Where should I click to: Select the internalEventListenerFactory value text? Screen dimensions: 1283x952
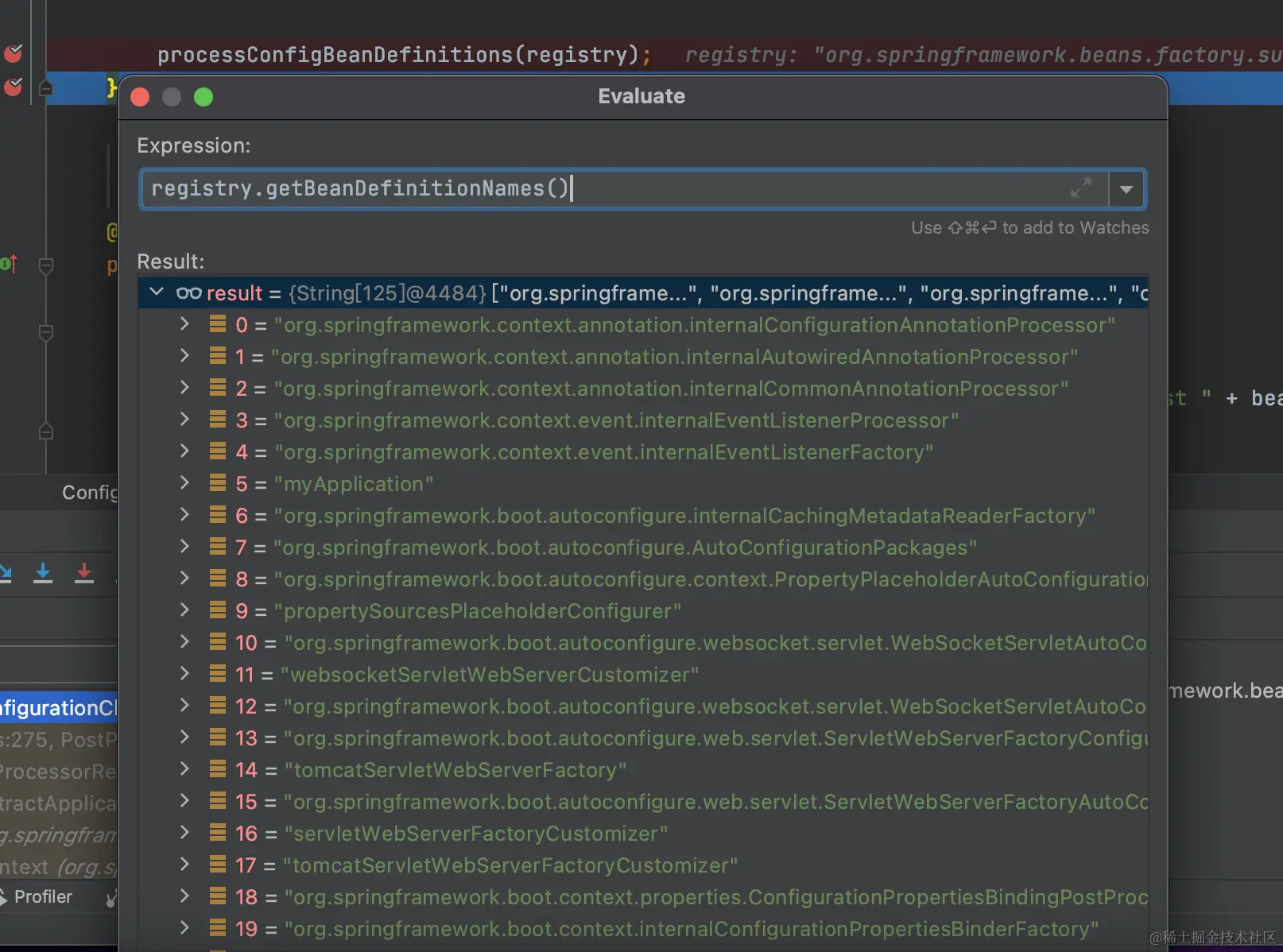click(x=603, y=452)
